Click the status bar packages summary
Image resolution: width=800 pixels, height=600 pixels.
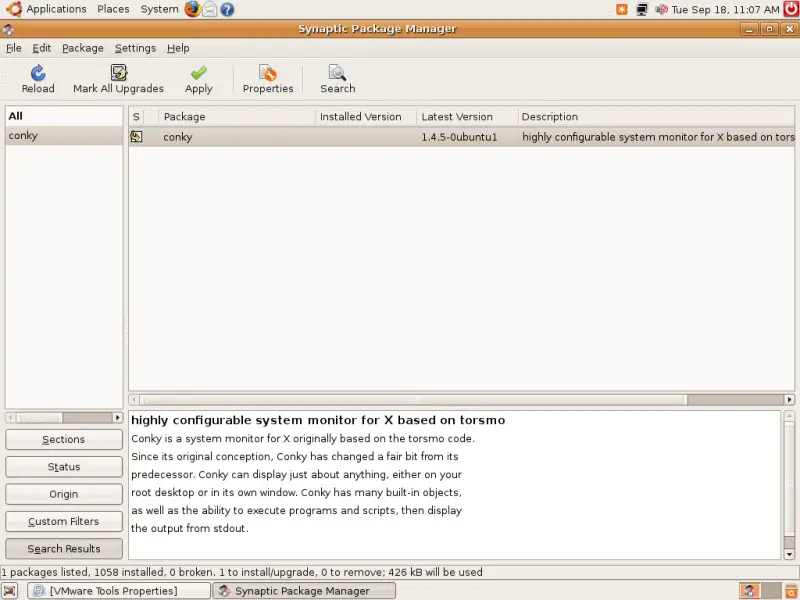(242, 572)
